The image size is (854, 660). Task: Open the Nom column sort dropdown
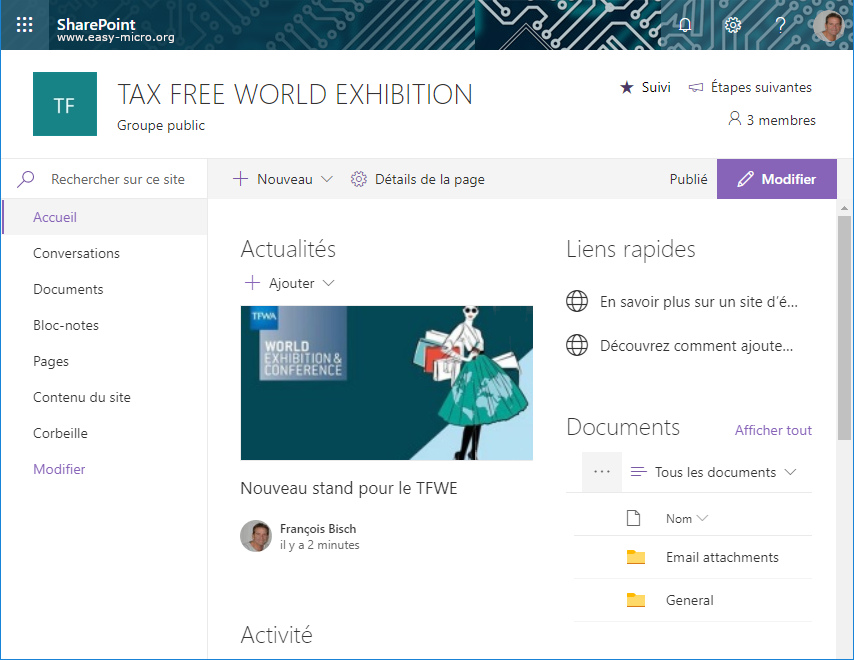click(x=703, y=518)
